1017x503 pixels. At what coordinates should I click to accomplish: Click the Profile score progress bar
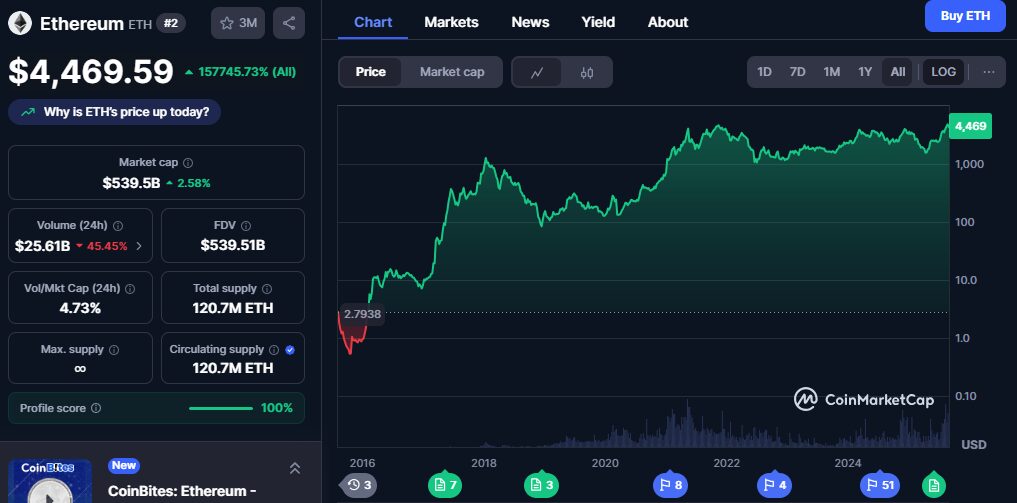[x=221, y=408]
